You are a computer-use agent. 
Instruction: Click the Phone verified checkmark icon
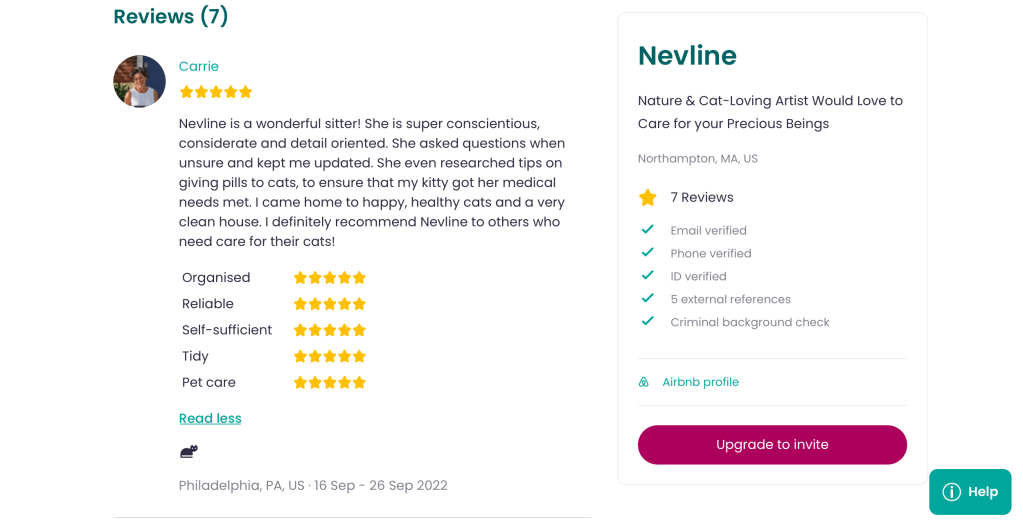coord(648,253)
